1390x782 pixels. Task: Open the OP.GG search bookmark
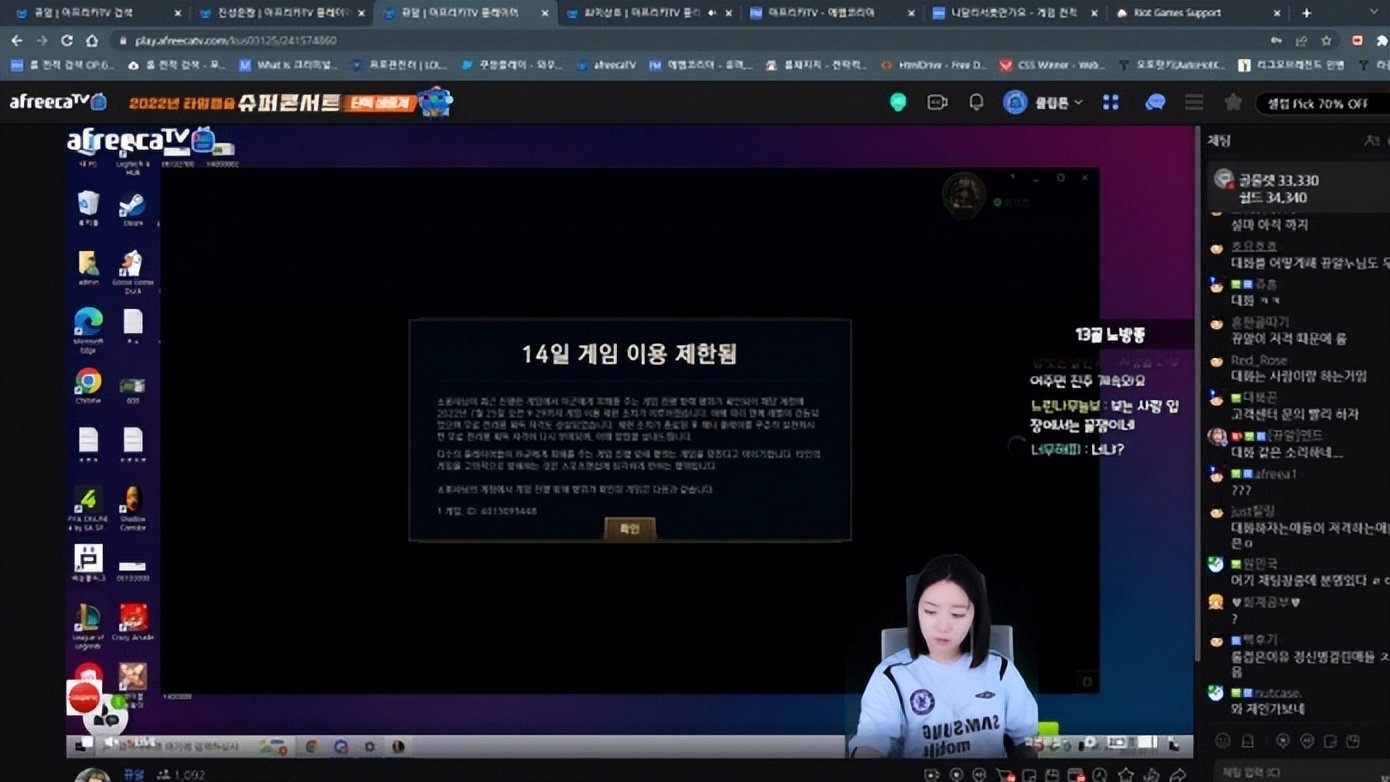(x=62, y=65)
